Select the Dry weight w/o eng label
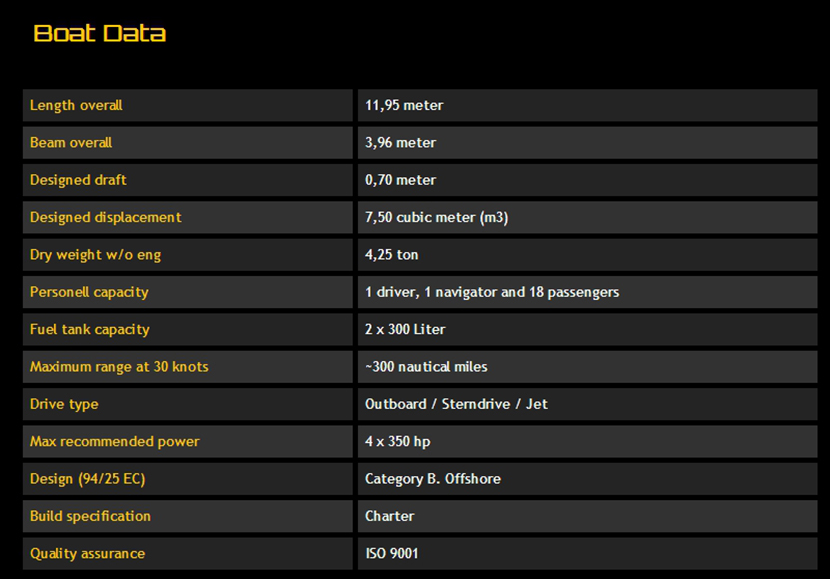The width and height of the screenshot is (830, 579). tap(95, 255)
